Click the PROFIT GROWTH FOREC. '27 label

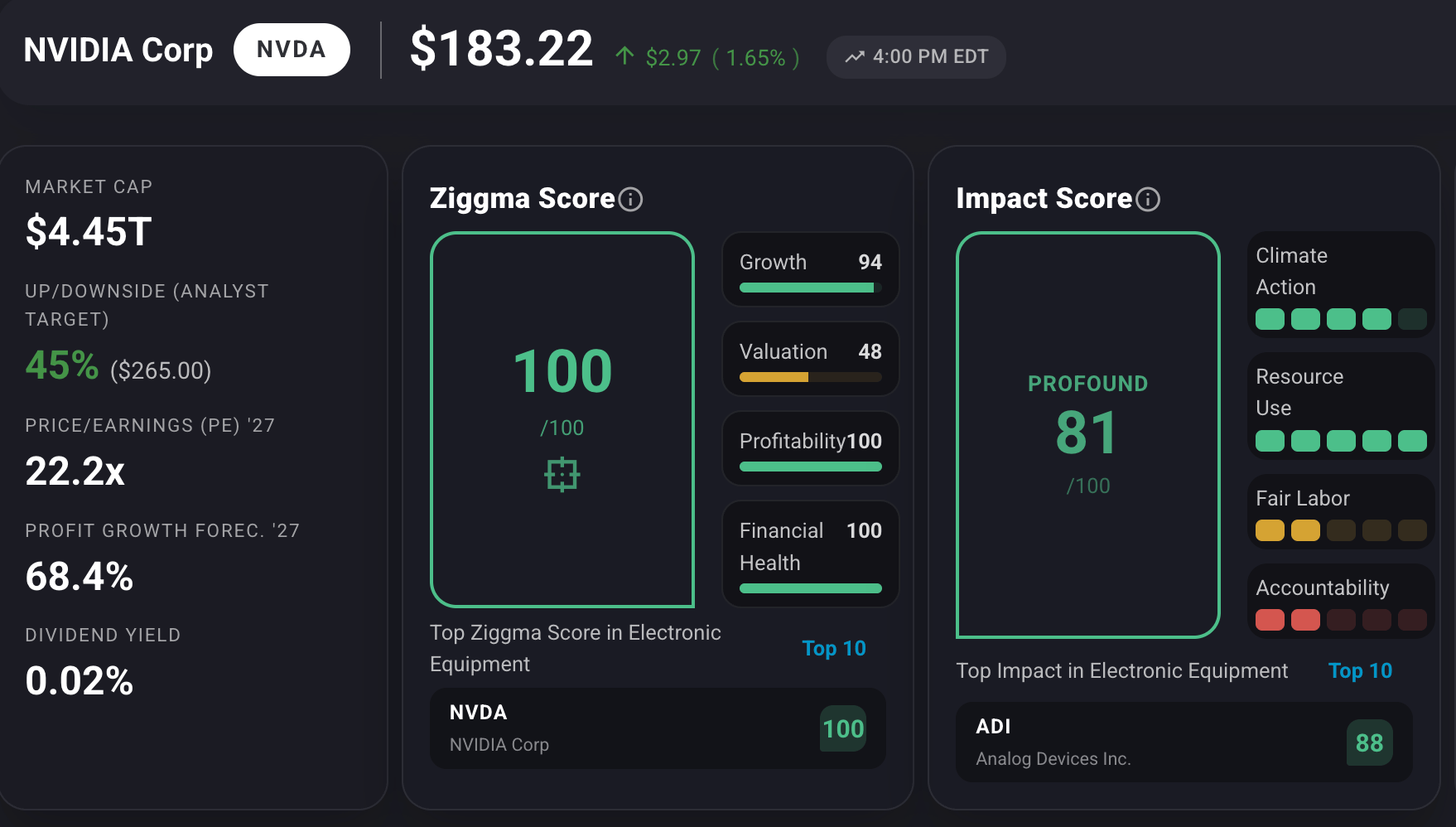click(x=162, y=530)
